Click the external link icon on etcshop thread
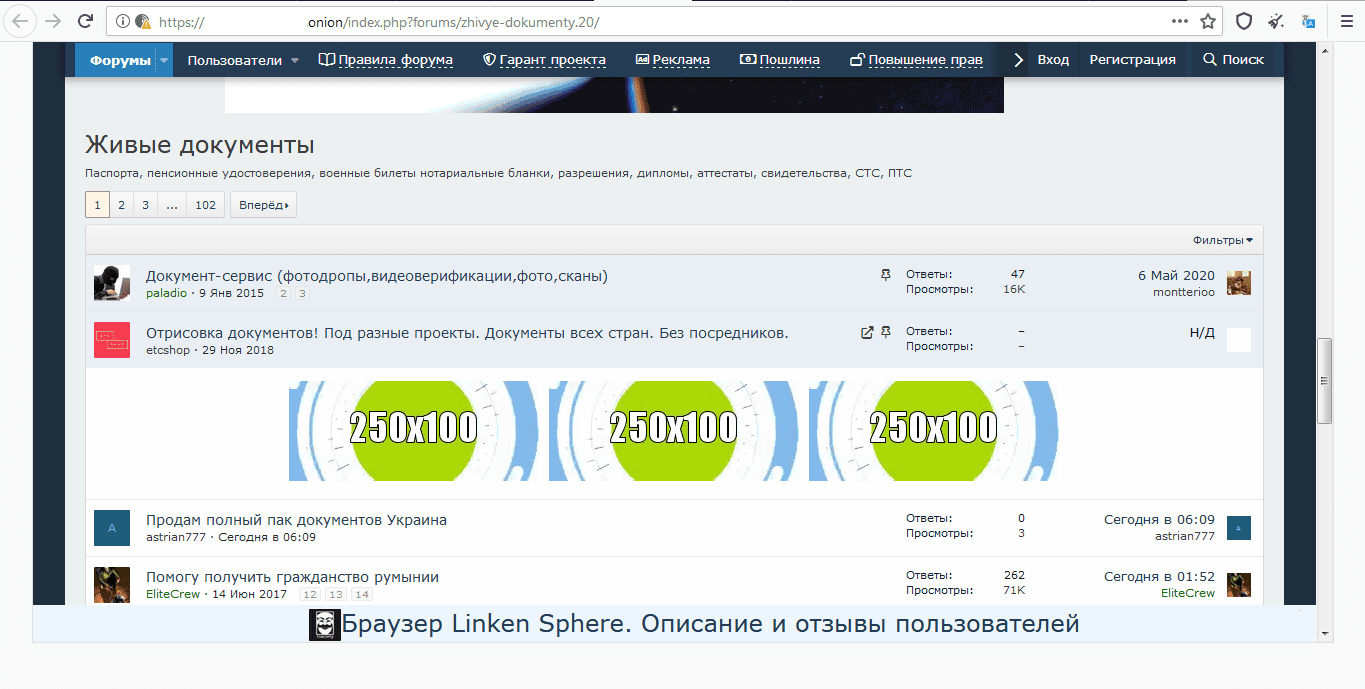1365x689 pixels. [x=867, y=332]
